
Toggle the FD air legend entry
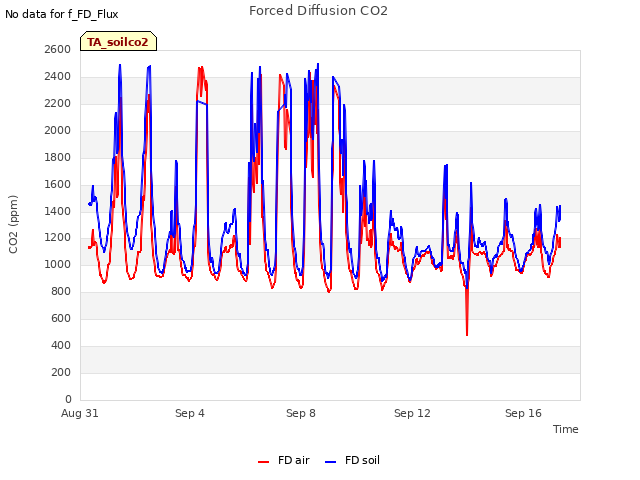click(284, 460)
